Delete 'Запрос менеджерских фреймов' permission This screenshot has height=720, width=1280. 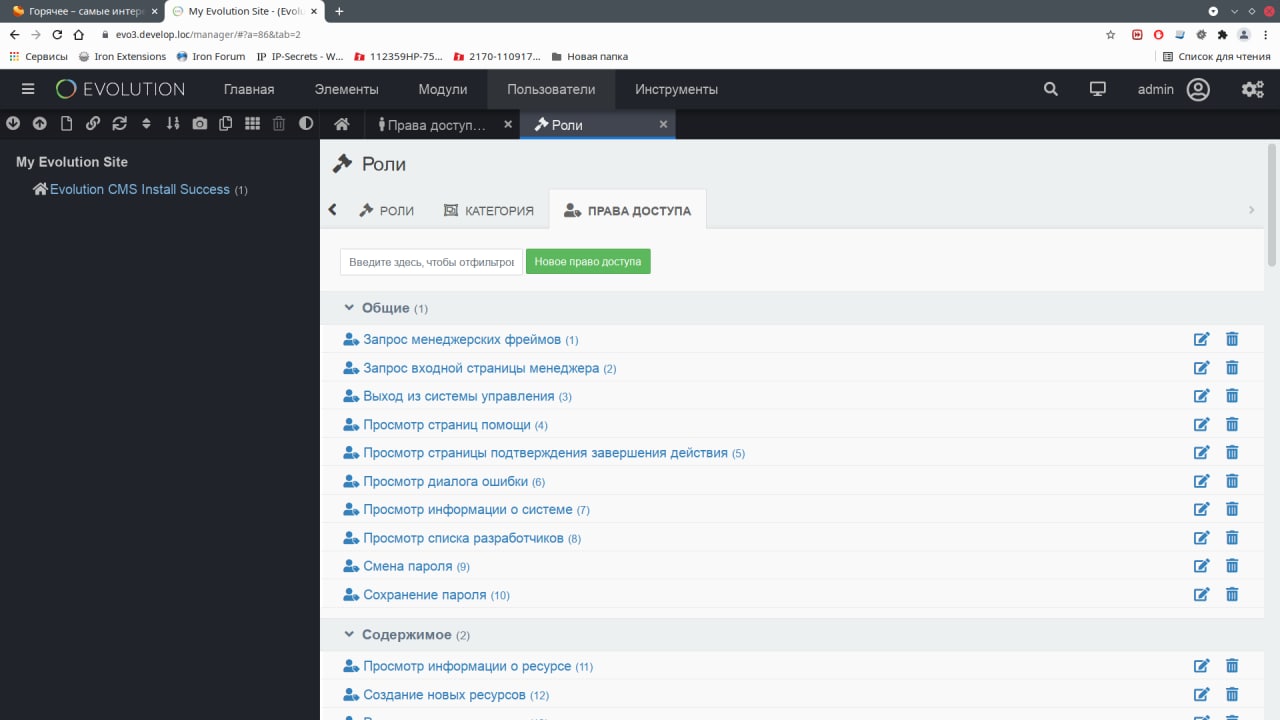(x=1232, y=339)
